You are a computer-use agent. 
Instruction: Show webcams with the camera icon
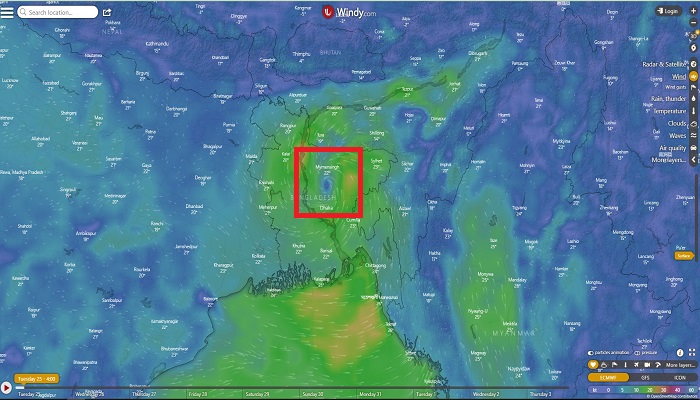pos(647,365)
